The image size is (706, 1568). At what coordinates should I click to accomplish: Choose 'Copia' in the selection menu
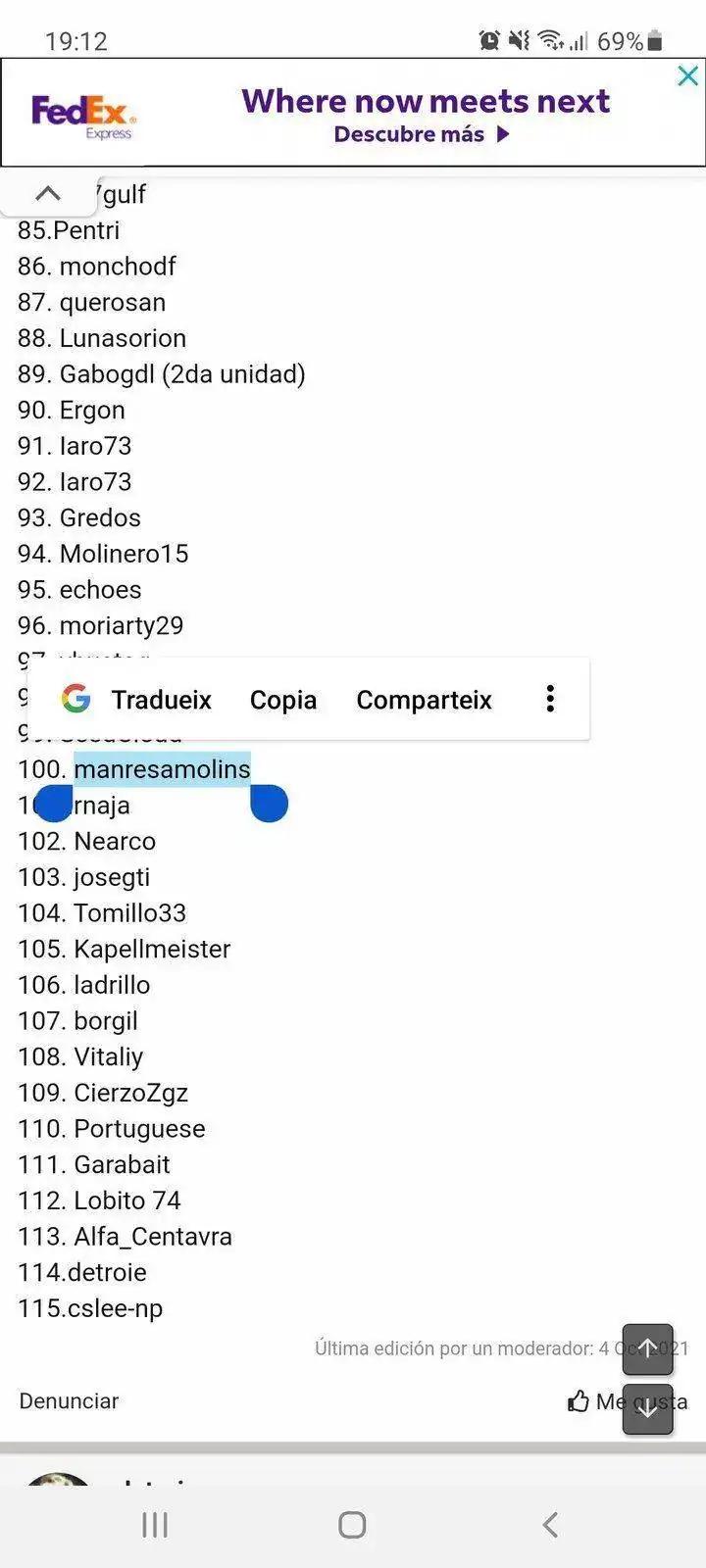282,700
